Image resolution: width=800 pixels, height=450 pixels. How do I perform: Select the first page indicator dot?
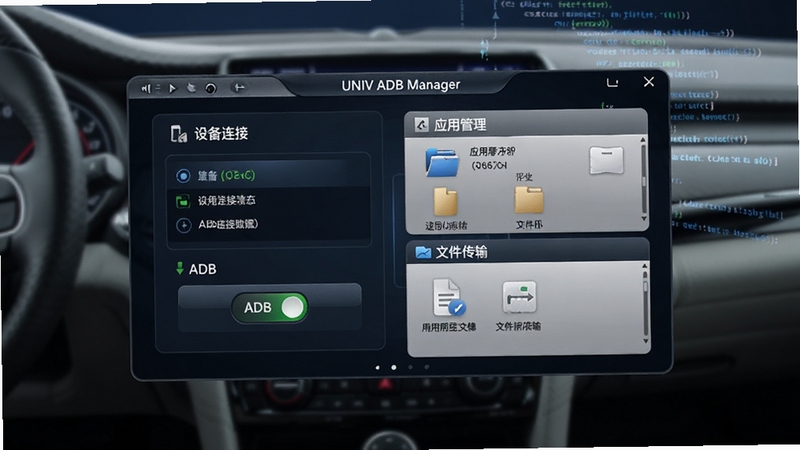click(x=378, y=367)
